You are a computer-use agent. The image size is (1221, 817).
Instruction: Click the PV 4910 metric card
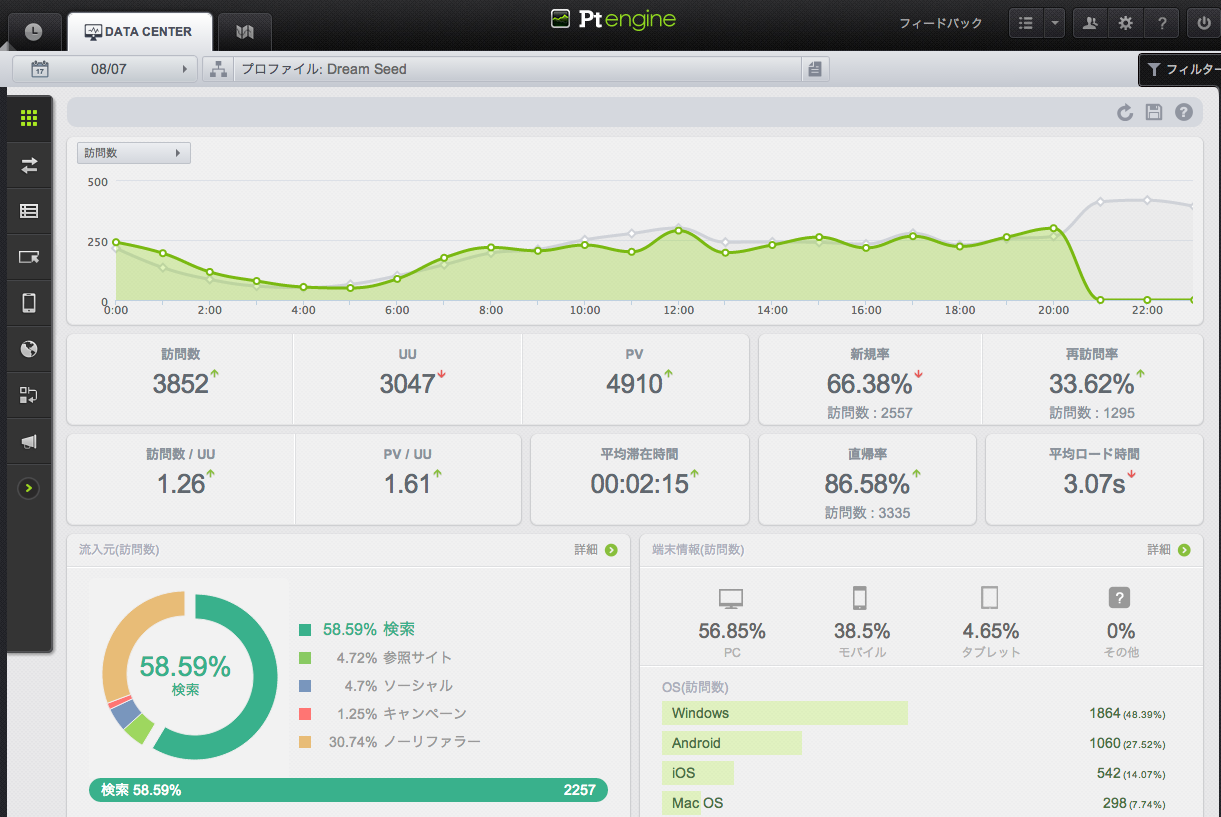coord(635,379)
